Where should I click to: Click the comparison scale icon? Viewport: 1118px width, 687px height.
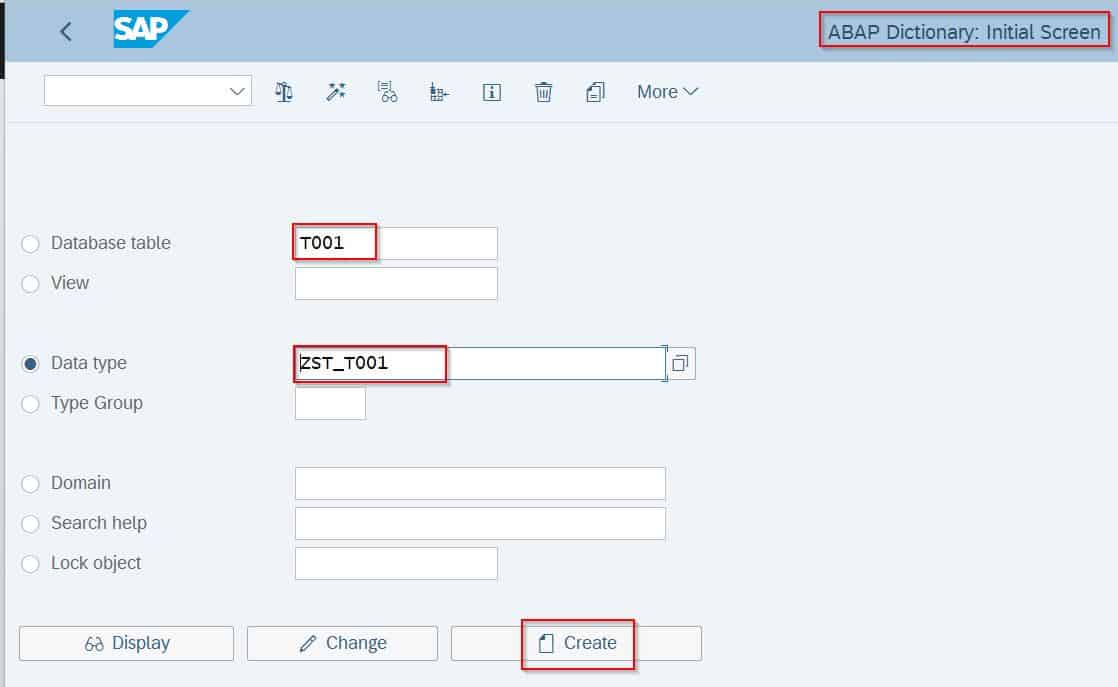point(284,91)
